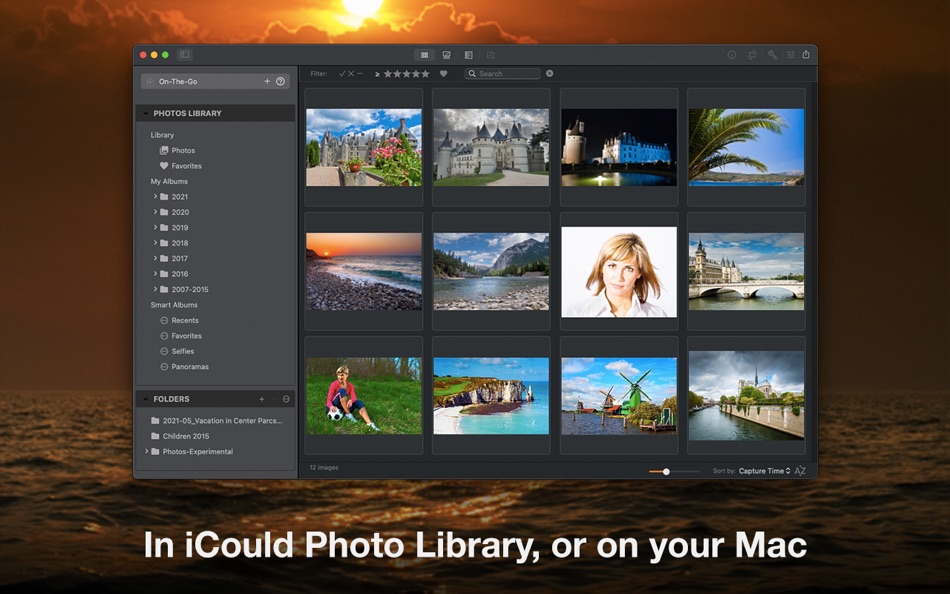Toggle the checkmark filter in the Filter bar
The image size is (950, 594).
343,73
